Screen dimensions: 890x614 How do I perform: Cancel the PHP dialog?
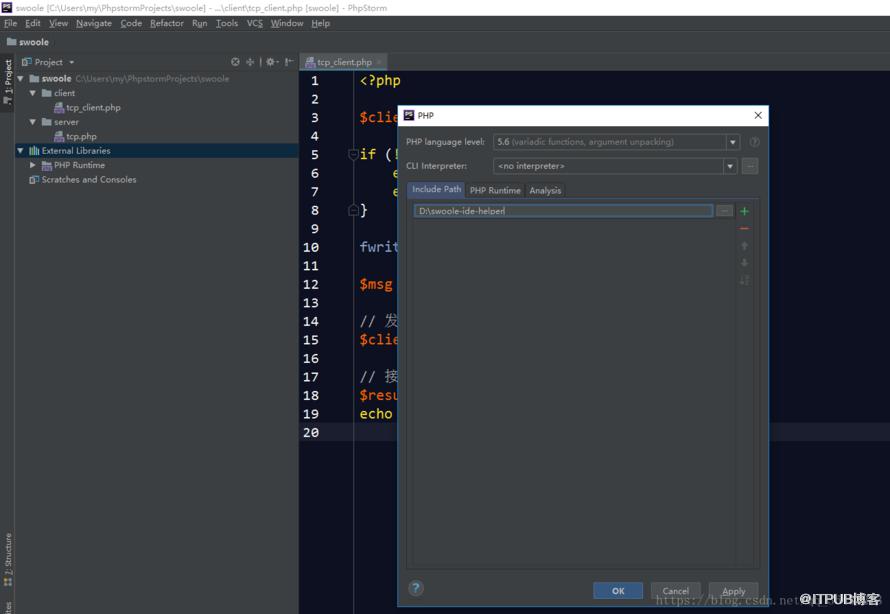[675, 591]
